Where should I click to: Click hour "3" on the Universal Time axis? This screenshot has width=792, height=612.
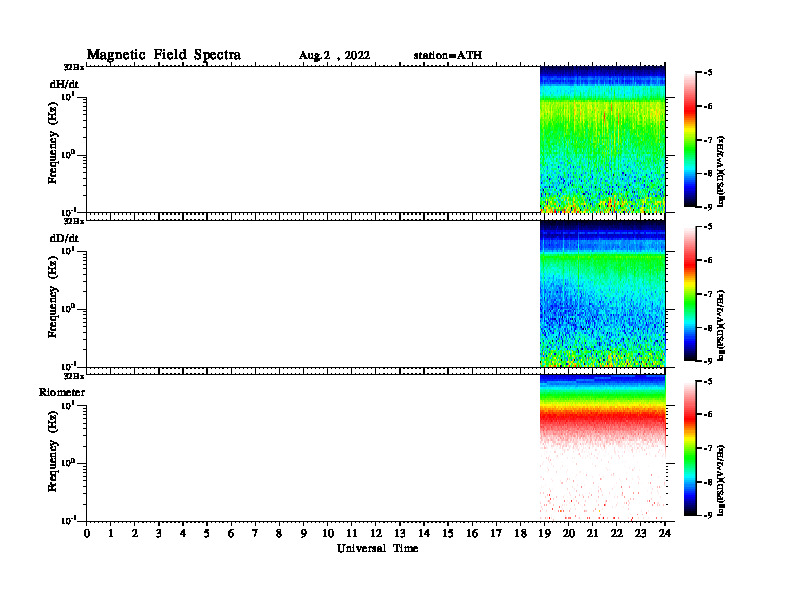tap(159, 533)
